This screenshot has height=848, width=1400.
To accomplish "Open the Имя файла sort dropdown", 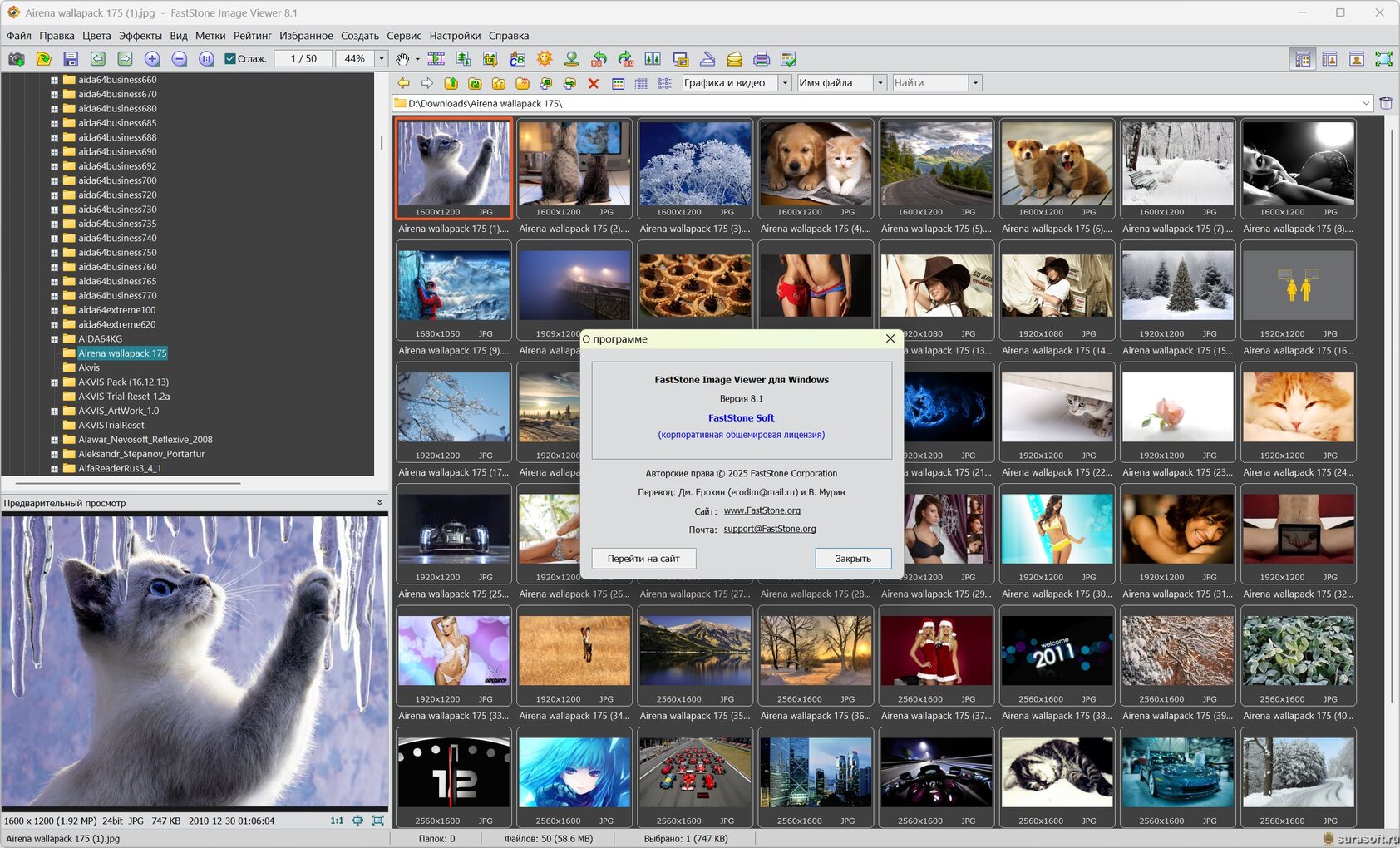I will [x=880, y=83].
